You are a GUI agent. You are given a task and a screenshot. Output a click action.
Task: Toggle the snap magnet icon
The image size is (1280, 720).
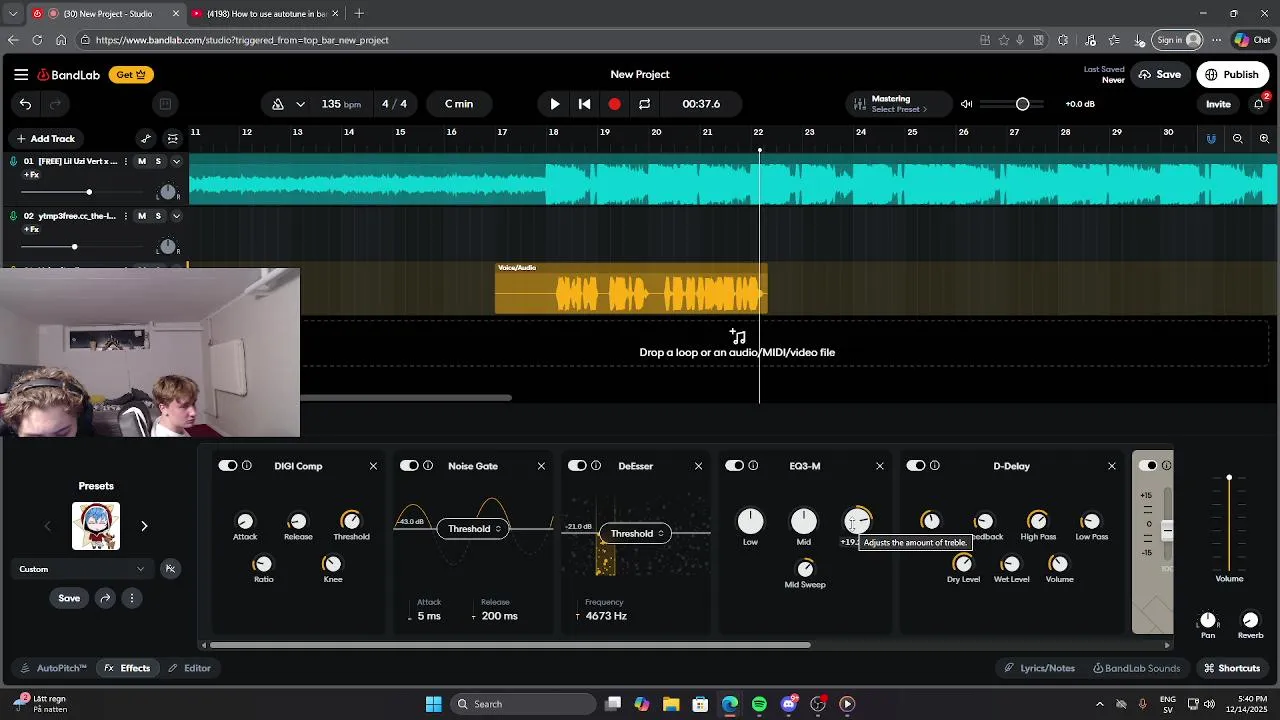coord(1211,139)
